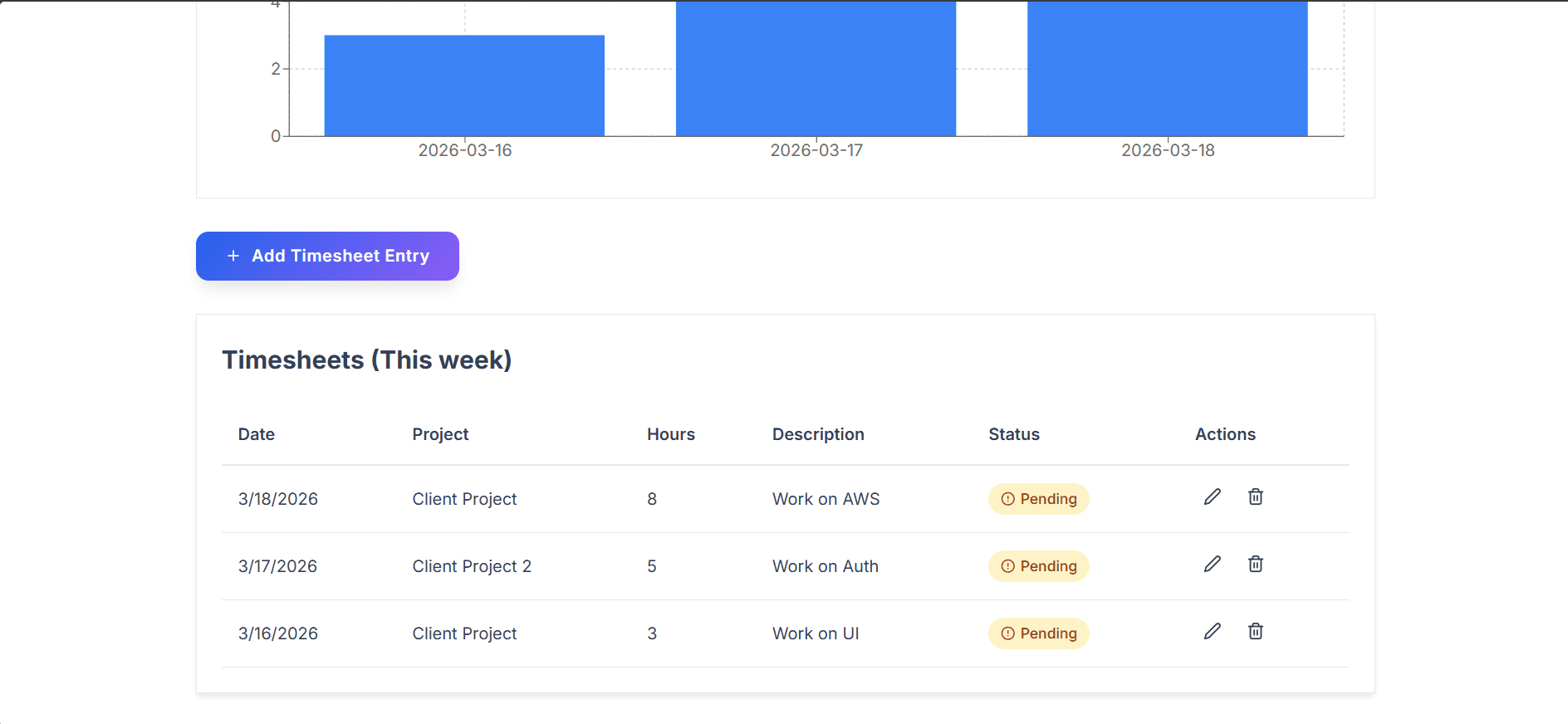
Task: Delete the 3/16/2026 Work on UI entry
Action: pos(1256,631)
